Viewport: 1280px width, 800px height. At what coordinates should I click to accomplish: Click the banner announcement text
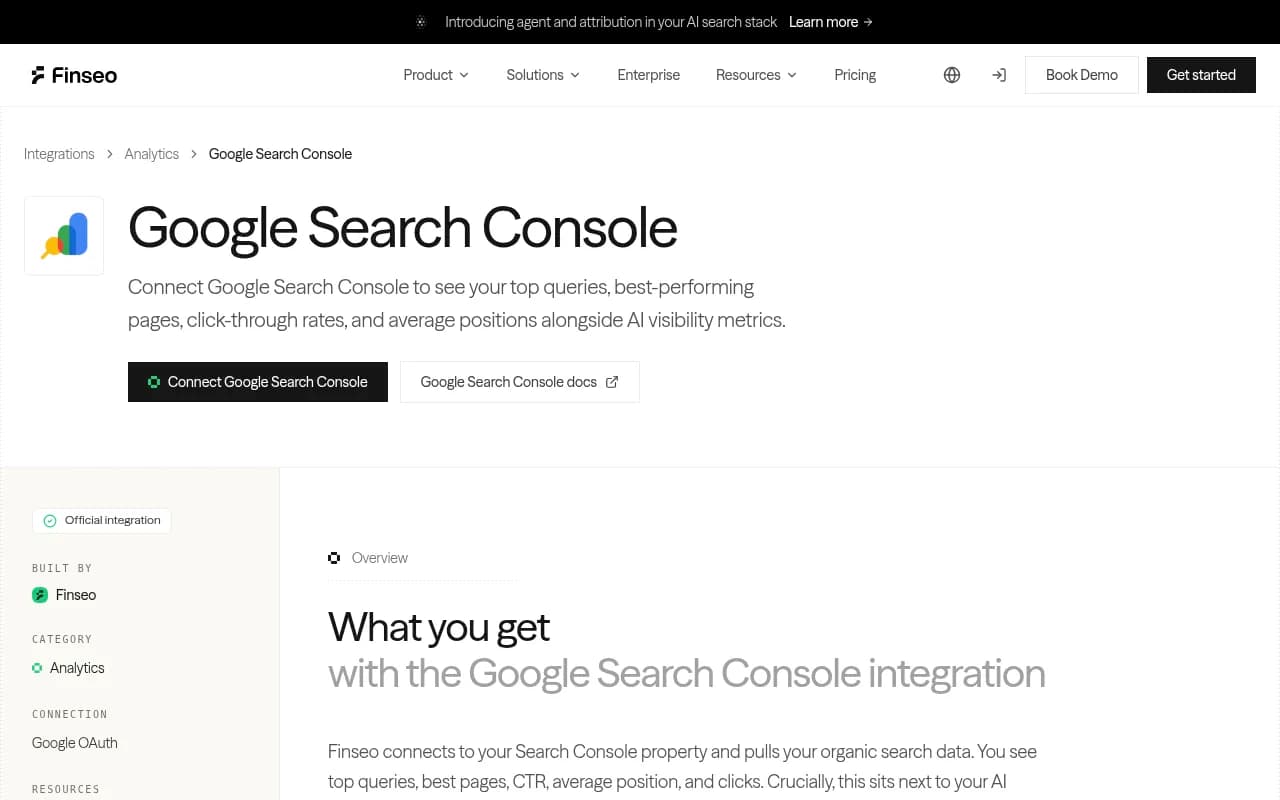(611, 22)
